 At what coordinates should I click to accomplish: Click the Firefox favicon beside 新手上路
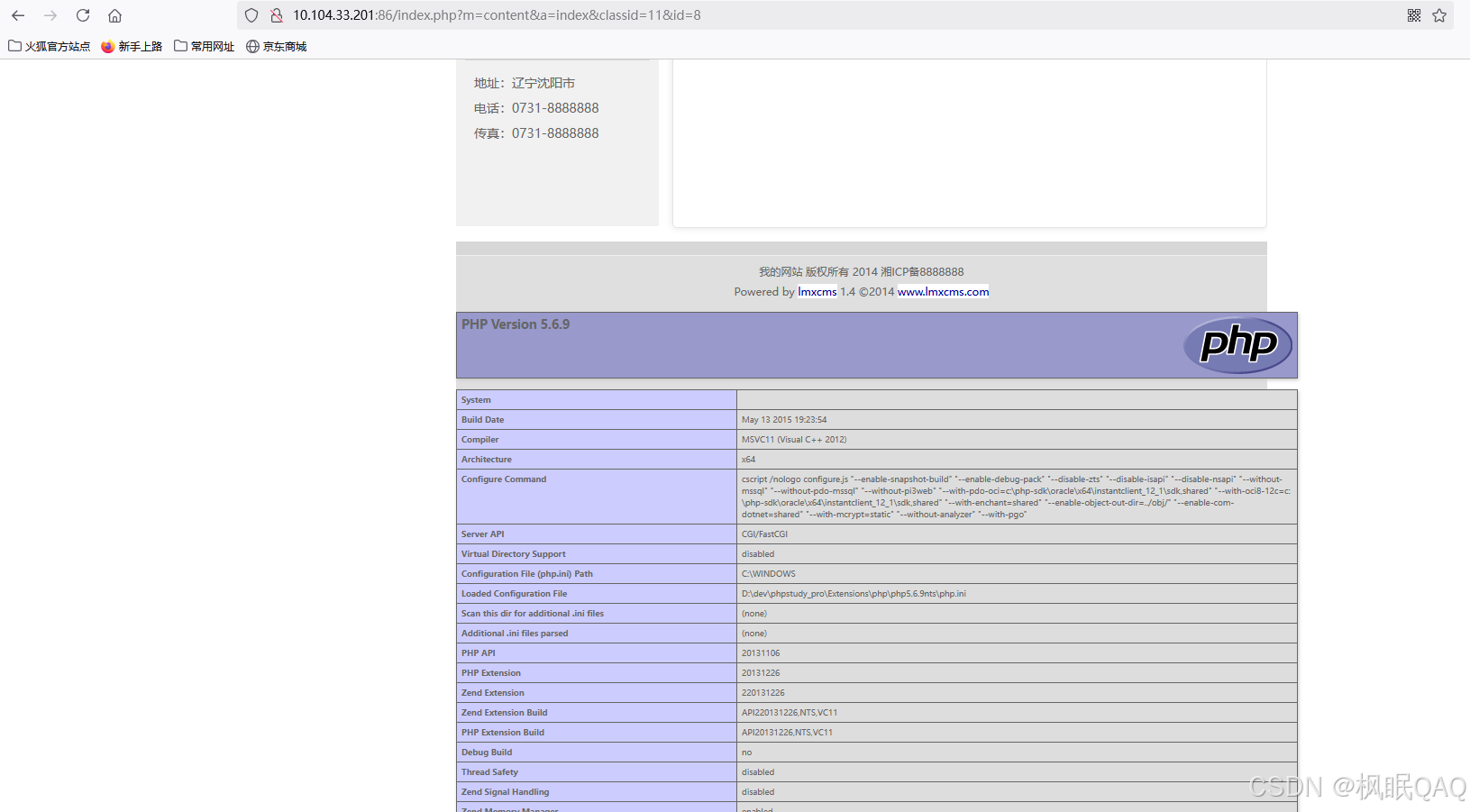point(108,46)
